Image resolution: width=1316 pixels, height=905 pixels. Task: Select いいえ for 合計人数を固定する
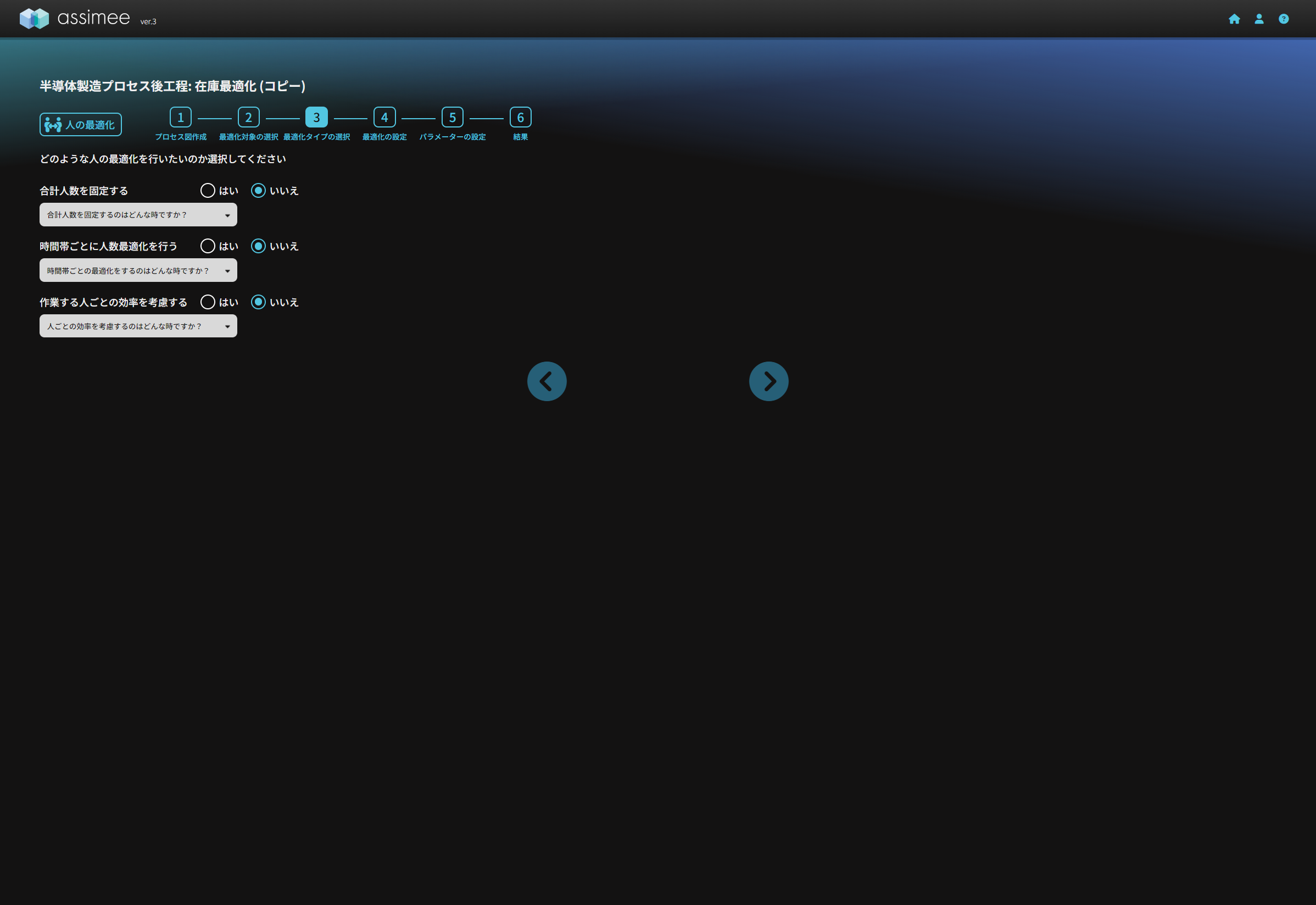click(259, 191)
